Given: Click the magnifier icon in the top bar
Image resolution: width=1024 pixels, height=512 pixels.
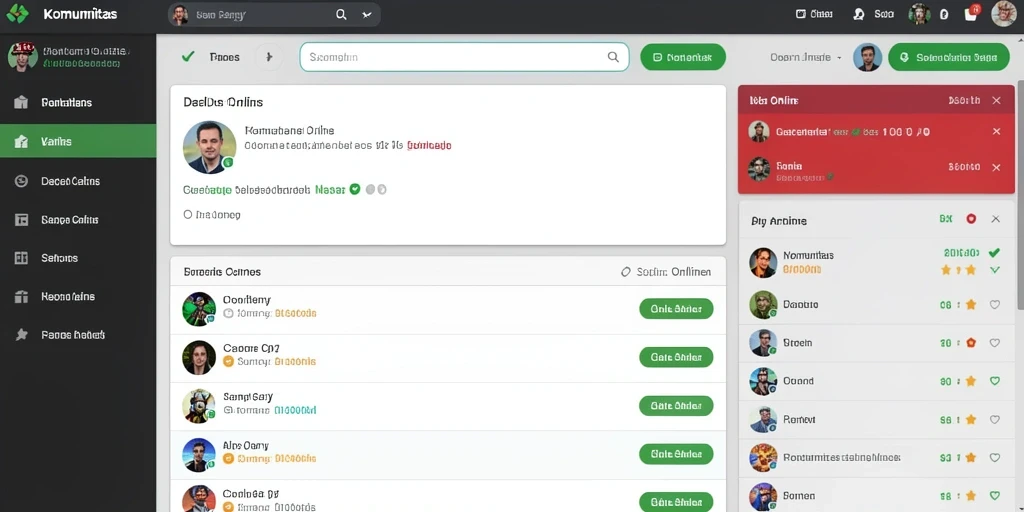Looking at the screenshot, I should point(341,14).
